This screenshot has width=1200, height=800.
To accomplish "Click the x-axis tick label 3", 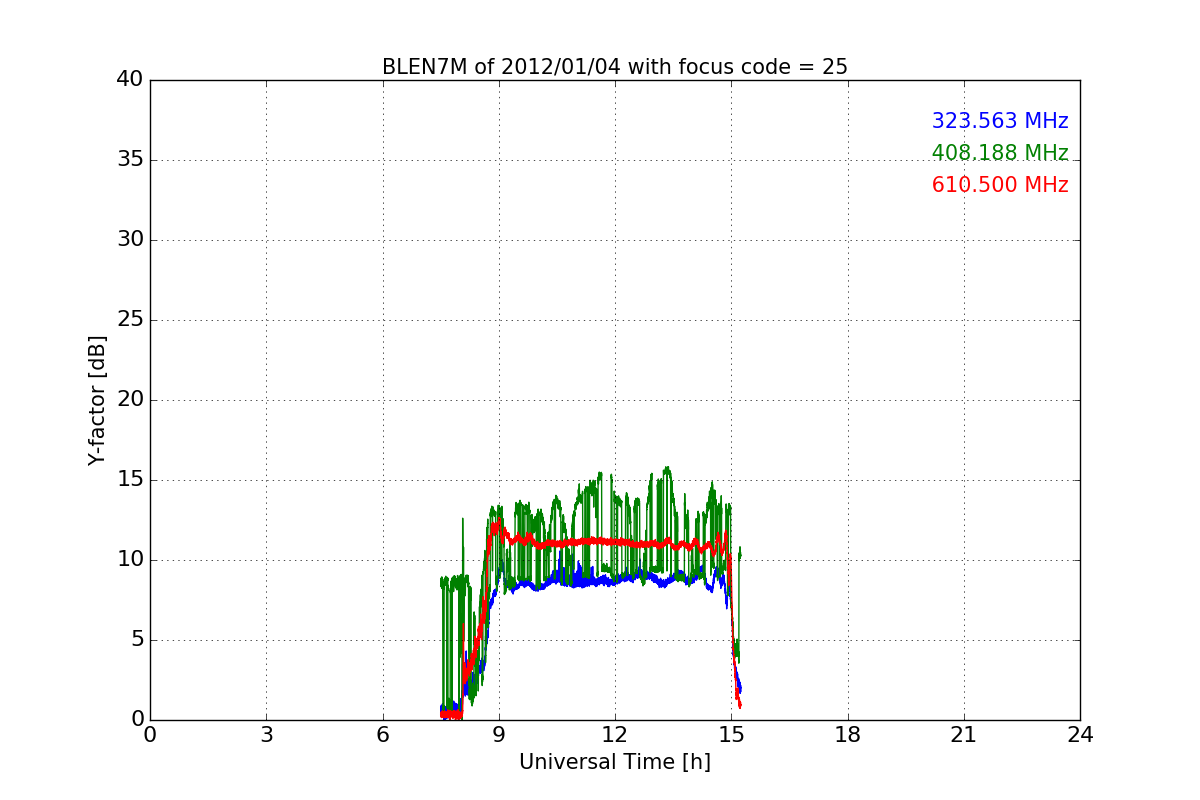I will click(266, 735).
